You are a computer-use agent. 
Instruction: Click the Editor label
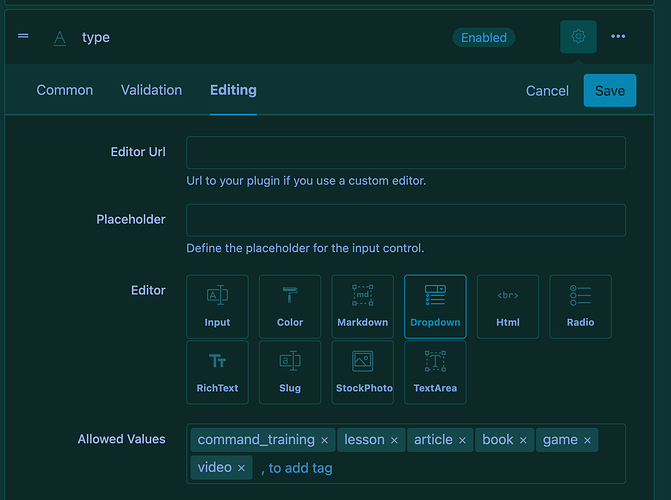tap(148, 291)
